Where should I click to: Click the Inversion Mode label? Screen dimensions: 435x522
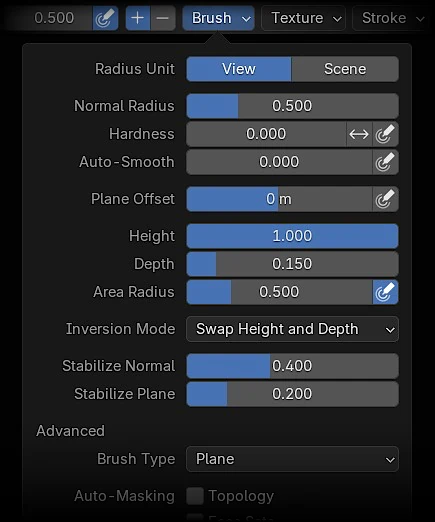[x=120, y=329]
